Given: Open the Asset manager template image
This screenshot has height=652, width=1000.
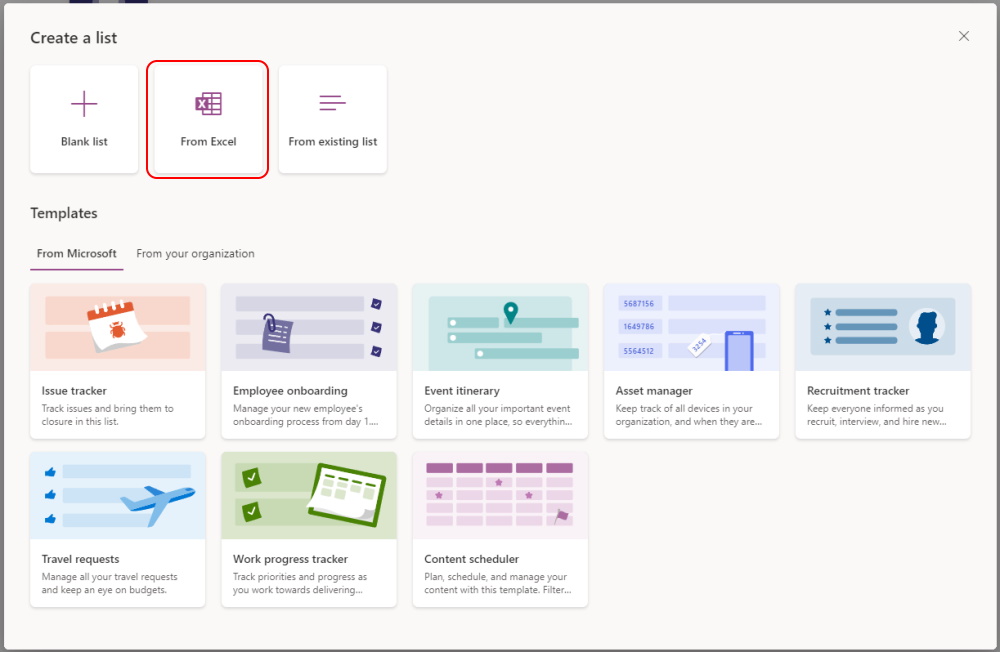Looking at the screenshot, I should (691, 327).
